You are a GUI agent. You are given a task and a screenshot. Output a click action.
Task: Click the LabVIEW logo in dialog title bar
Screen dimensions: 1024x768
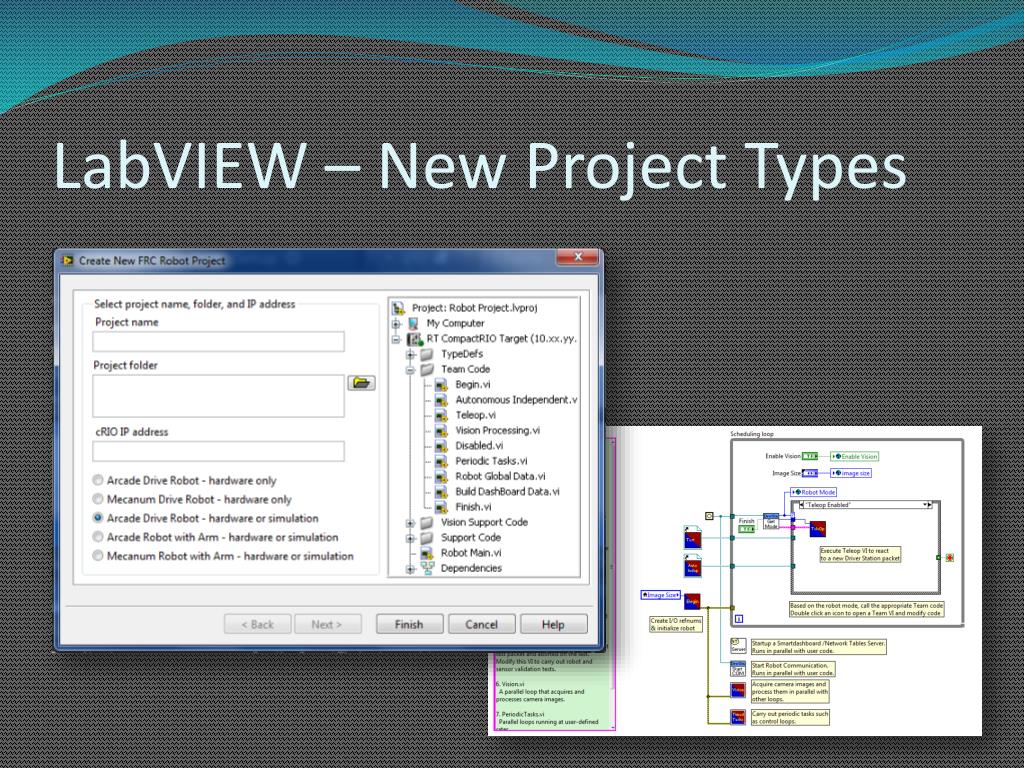[68, 261]
